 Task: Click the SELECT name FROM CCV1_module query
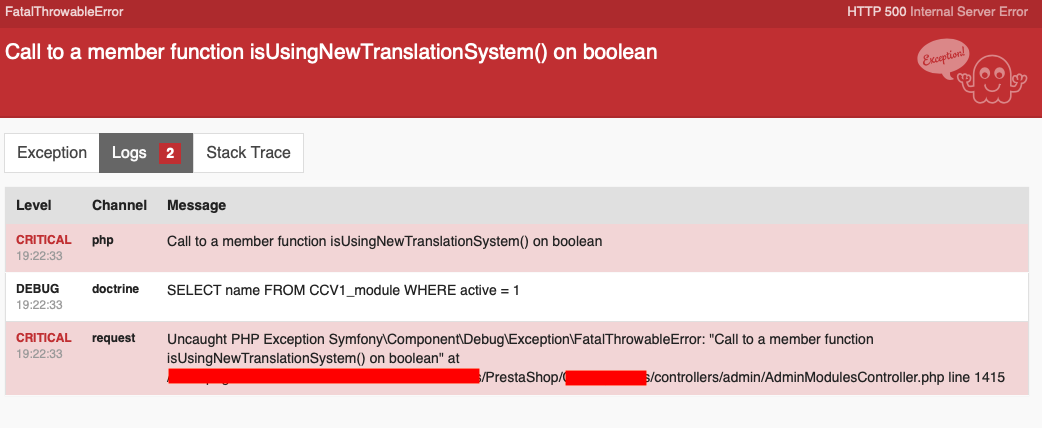[343, 290]
